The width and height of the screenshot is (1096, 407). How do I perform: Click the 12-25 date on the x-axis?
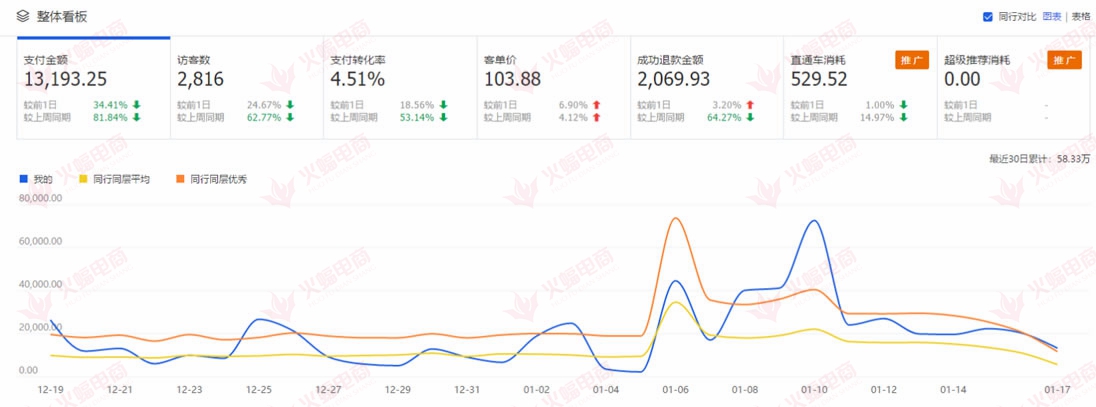pyautogui.click(x=259, y=389)
